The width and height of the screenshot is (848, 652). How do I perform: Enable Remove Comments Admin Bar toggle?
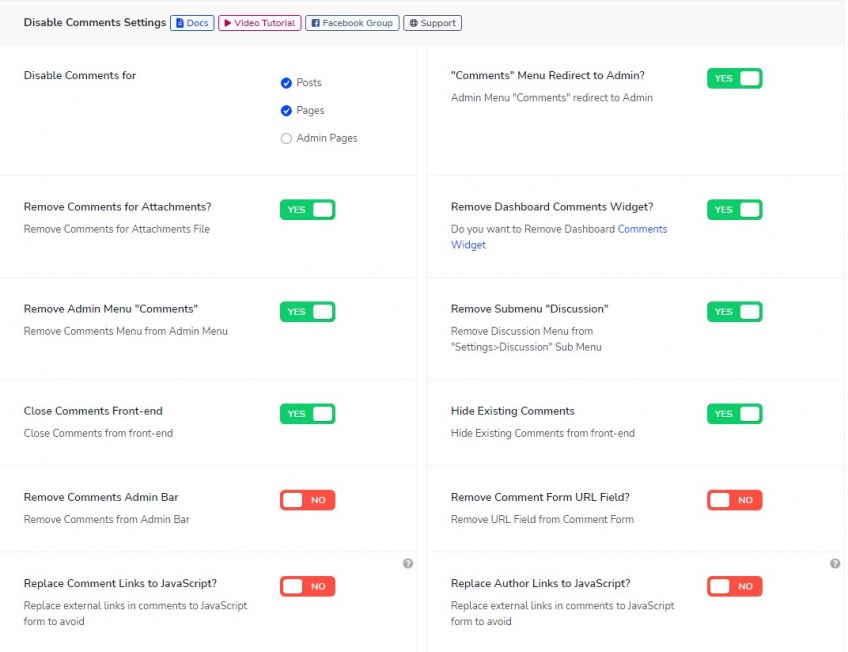(x=307, y=500)
